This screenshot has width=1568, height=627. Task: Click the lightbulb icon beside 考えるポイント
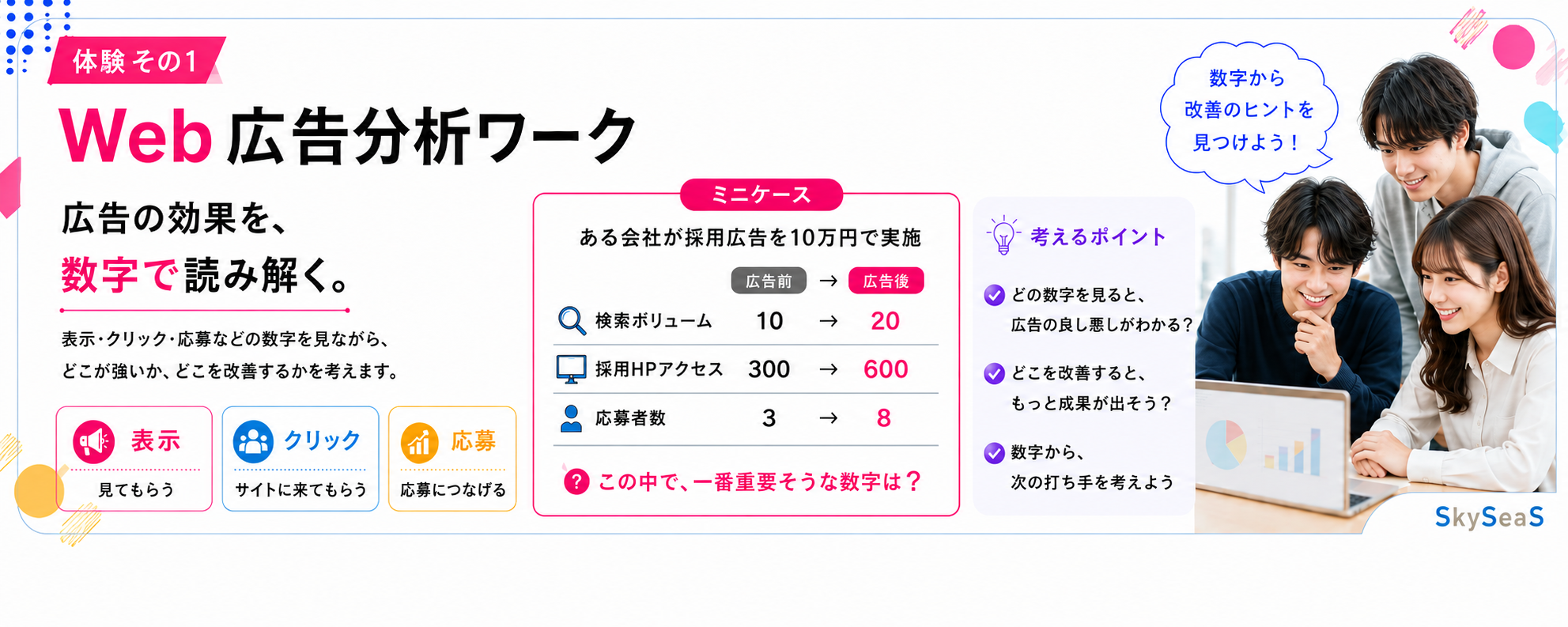pyautogui.click(x=1003, y=236)
